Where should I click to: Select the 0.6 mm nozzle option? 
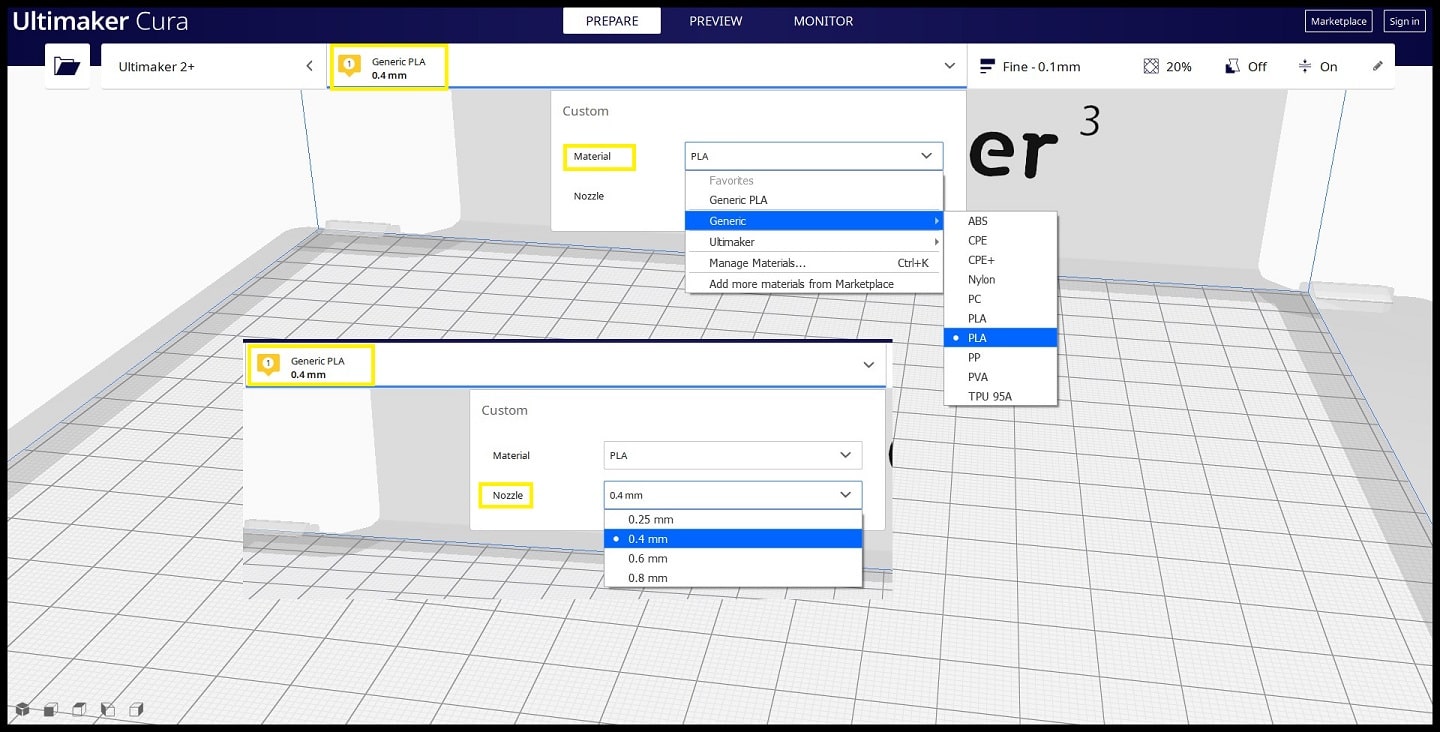tap(733, 558)
